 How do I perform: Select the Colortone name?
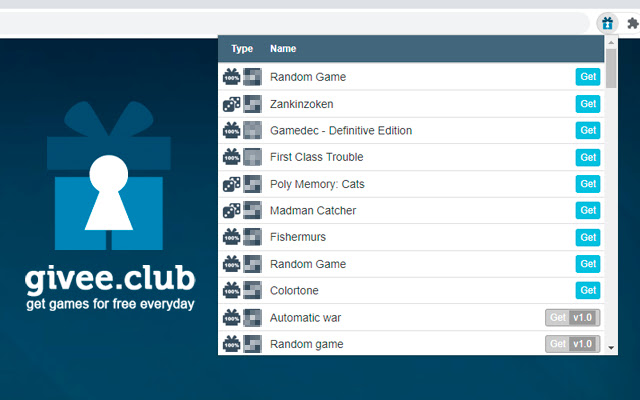pos(294,291)
